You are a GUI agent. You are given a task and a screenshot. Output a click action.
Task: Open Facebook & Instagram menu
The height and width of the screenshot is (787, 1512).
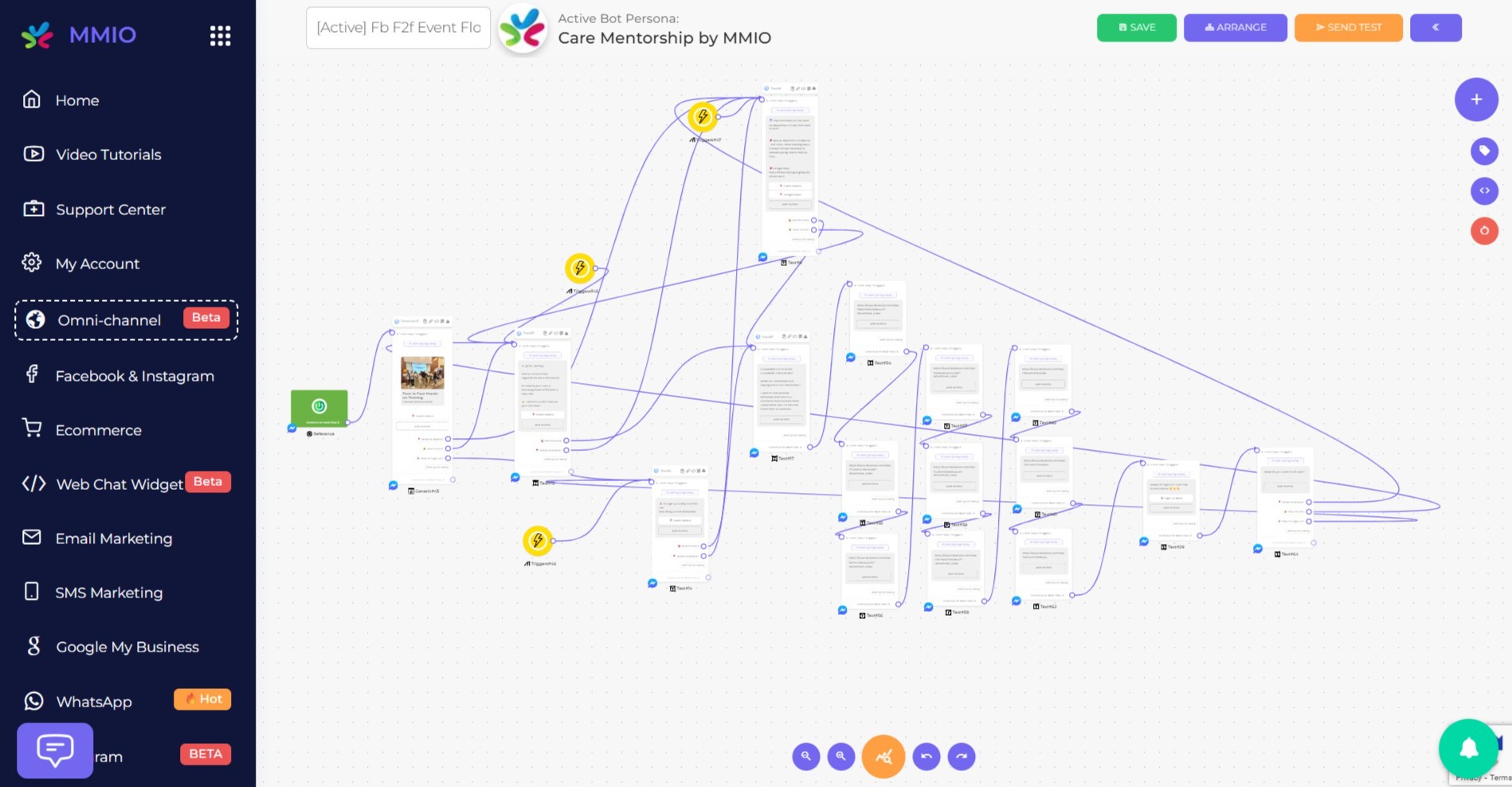click(134, 376)
